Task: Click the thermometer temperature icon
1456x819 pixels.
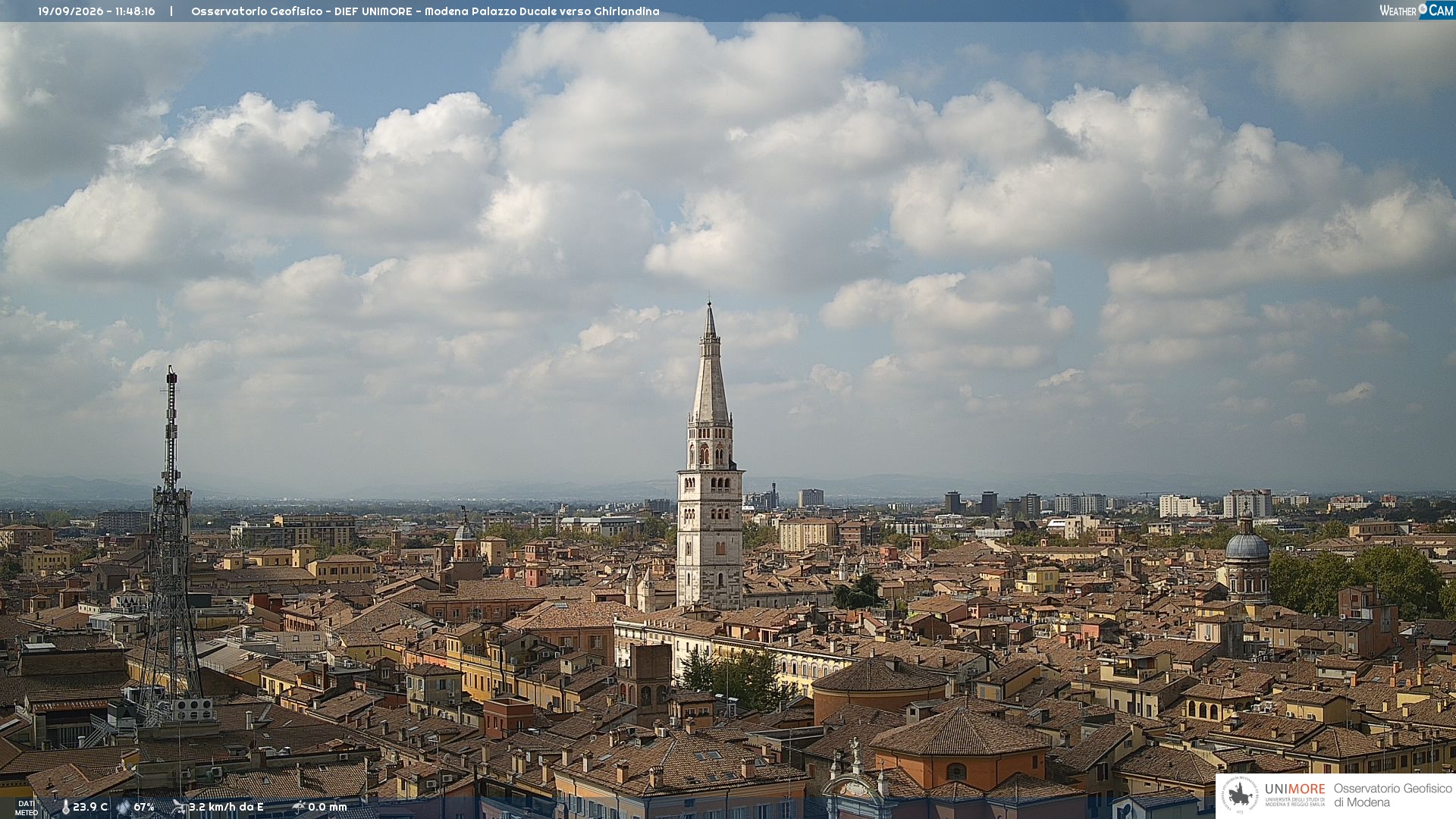Action: 65,808
